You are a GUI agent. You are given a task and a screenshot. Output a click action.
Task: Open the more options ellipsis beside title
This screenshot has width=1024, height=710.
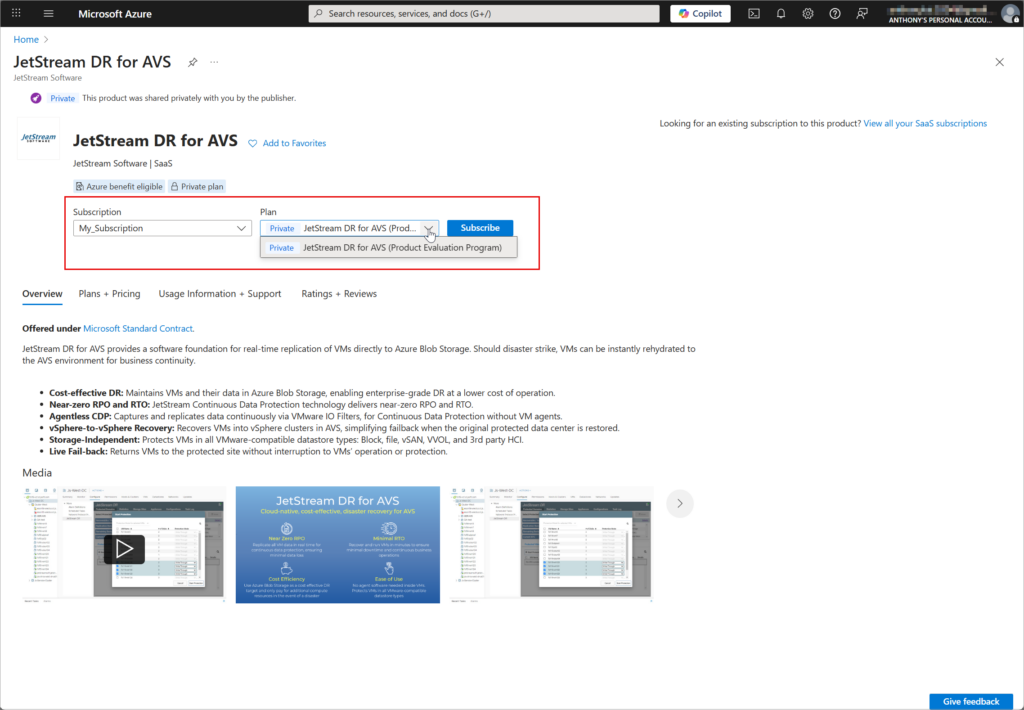point(214,62)
